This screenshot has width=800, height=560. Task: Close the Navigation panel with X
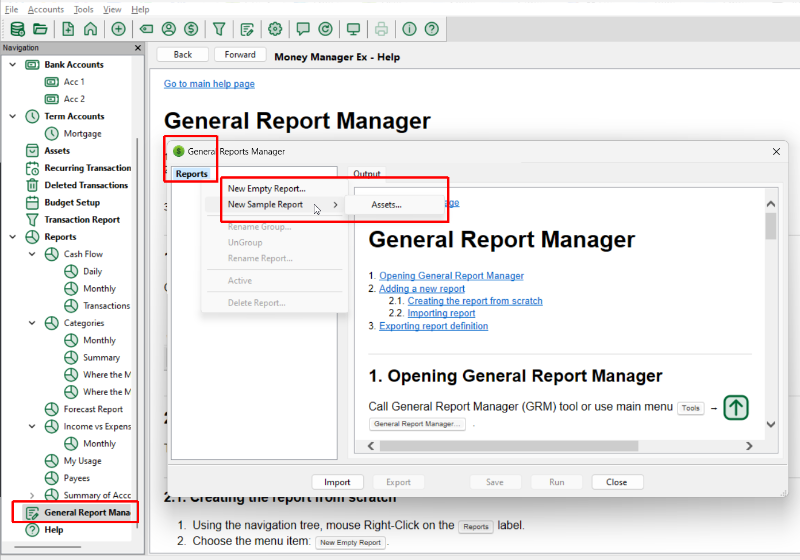coord(138,47)
